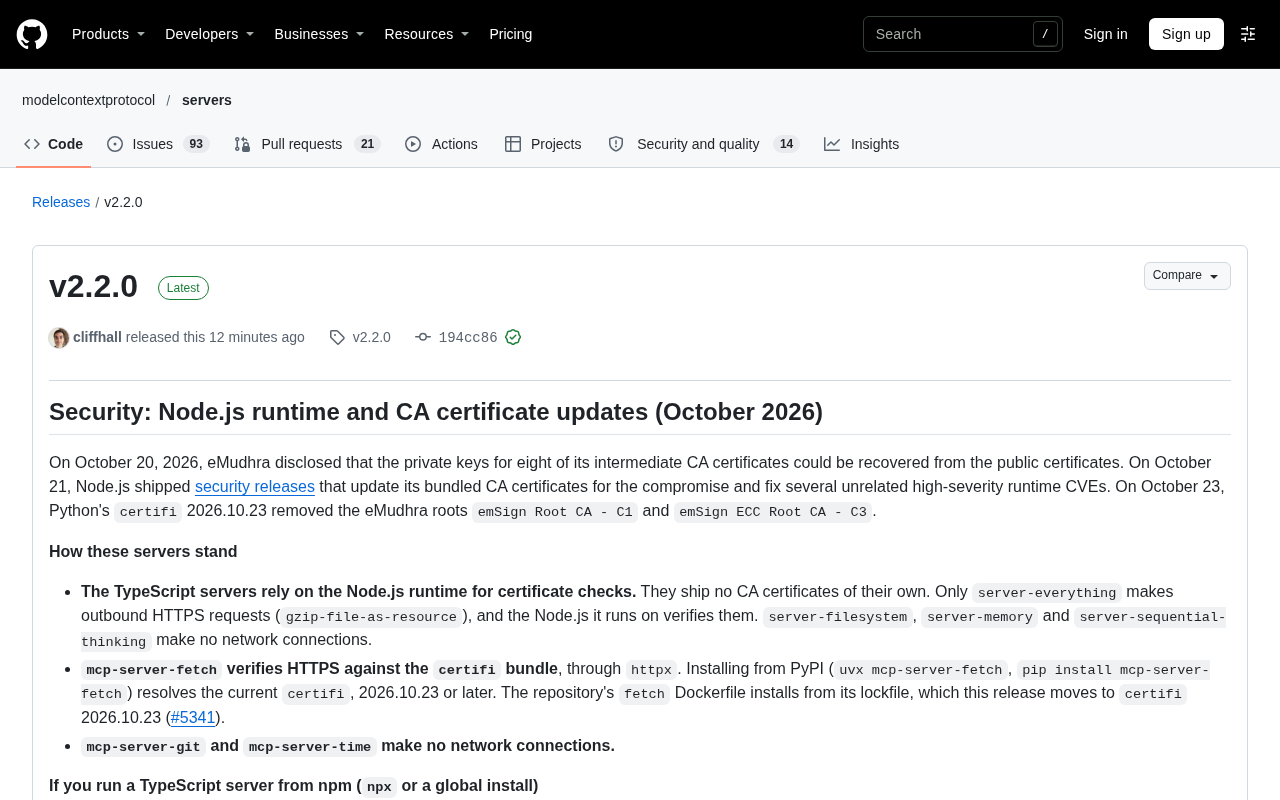The image size is (1280, 800).
Task: Click the Sign in link
Action: pos(1106,34)
